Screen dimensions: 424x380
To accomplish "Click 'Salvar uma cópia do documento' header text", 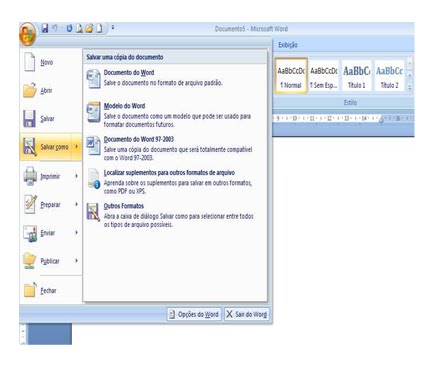I will pyautogui.click(x=125, y=57).
